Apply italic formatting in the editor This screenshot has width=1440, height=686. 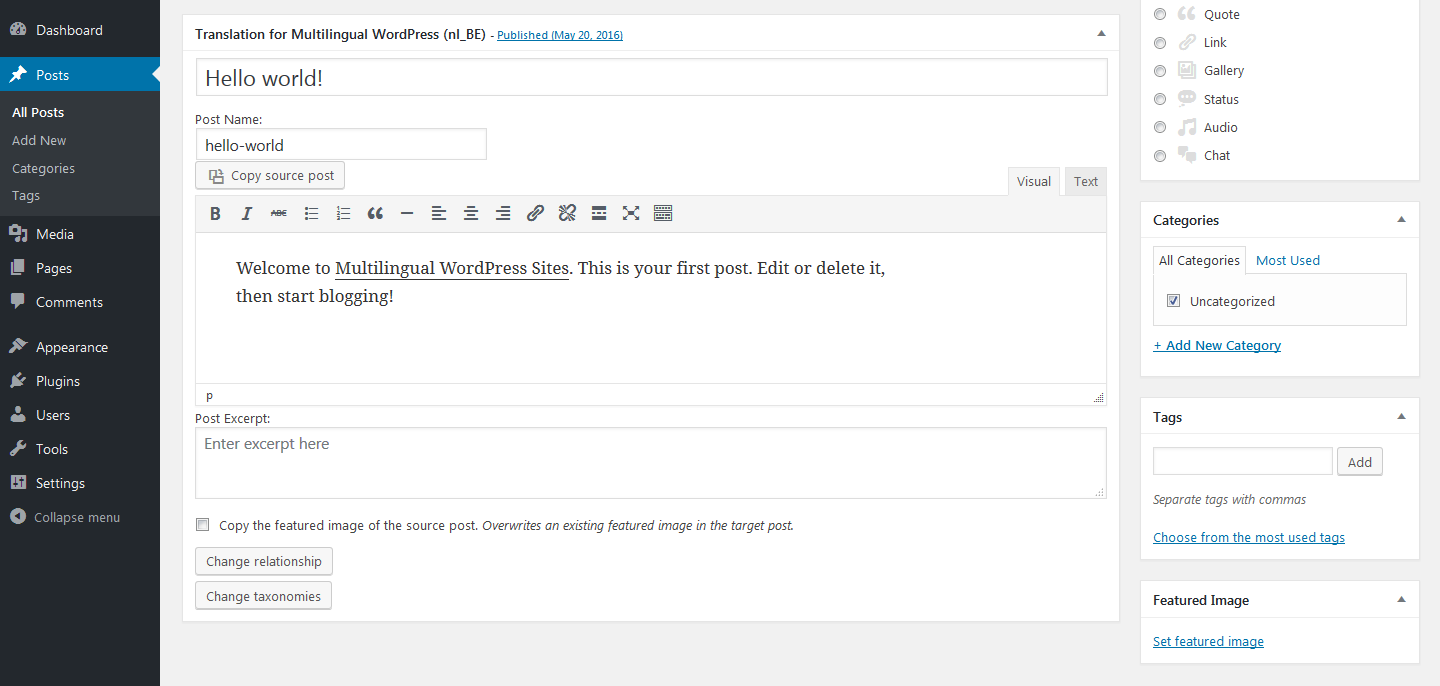pyautogui.click(x=247, y=213)
